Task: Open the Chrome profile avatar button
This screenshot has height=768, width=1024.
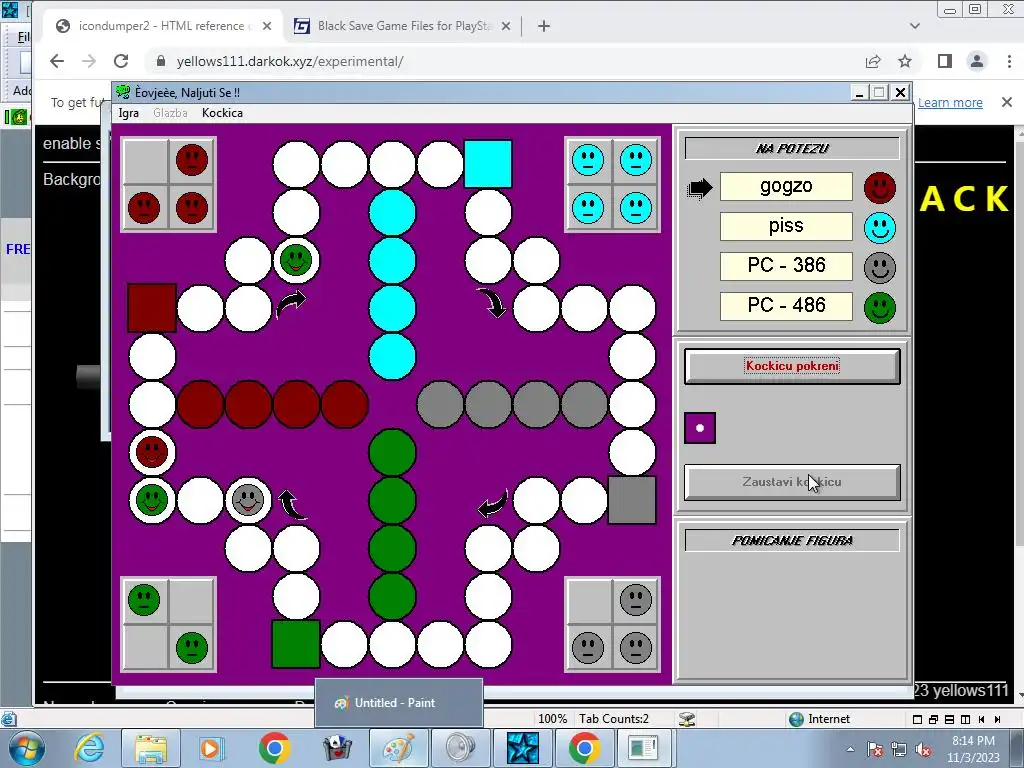Action: (977, 61)
